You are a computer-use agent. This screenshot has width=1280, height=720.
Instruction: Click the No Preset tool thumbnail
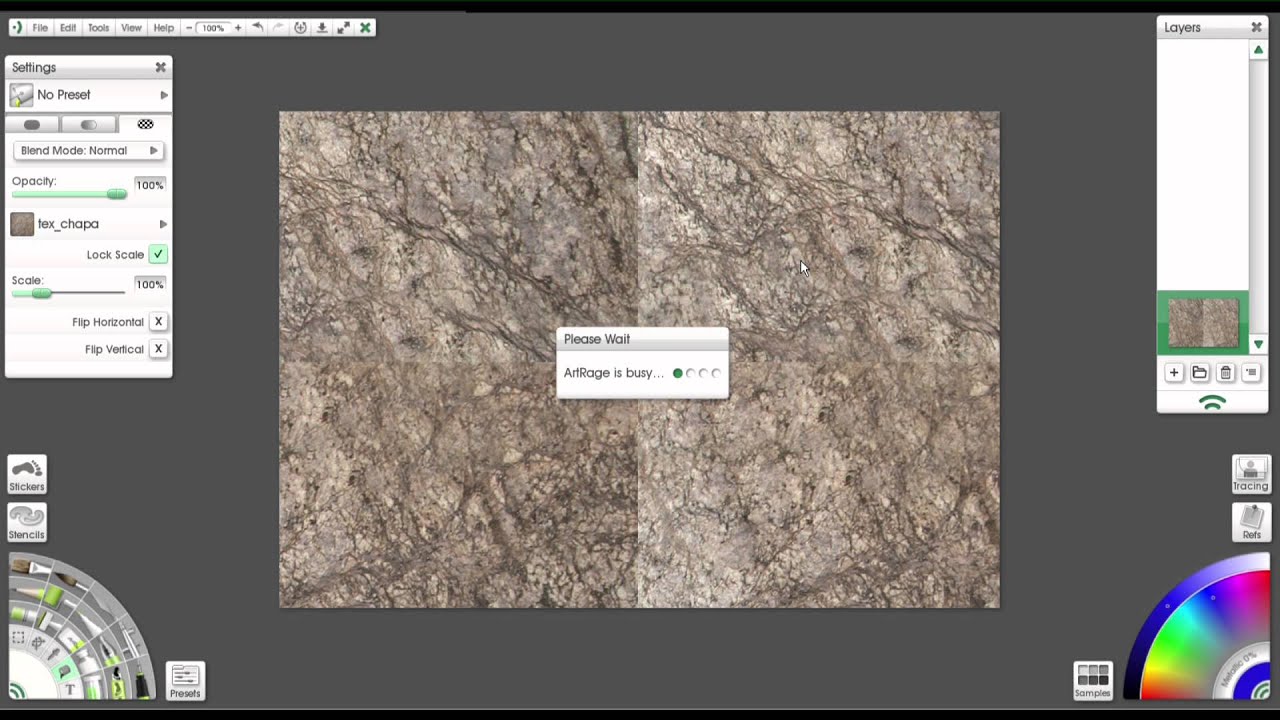[x=21, y=95]
